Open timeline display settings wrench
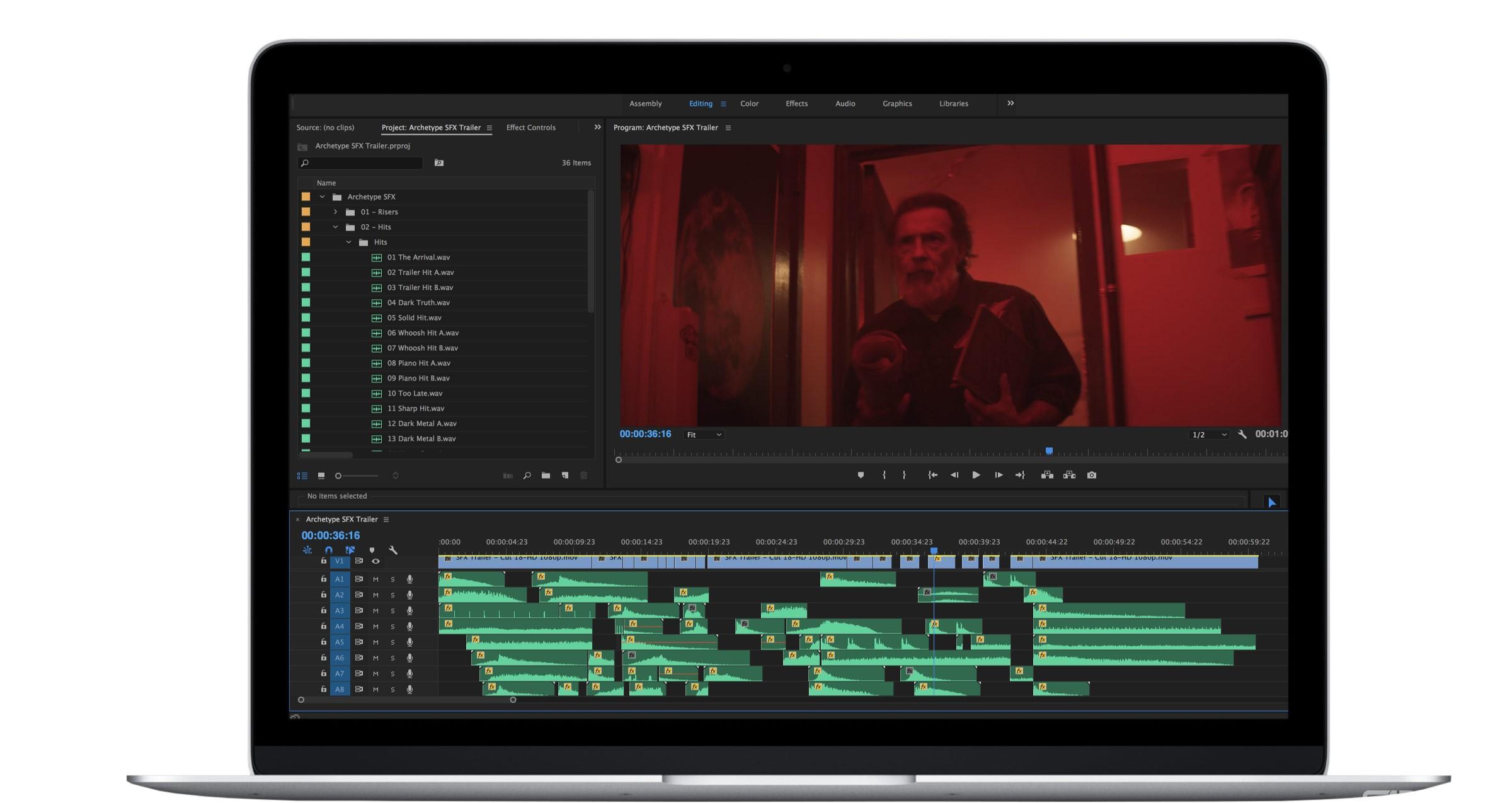The height and width of the screenshot is (803, 1512). [x=393, y=550]
